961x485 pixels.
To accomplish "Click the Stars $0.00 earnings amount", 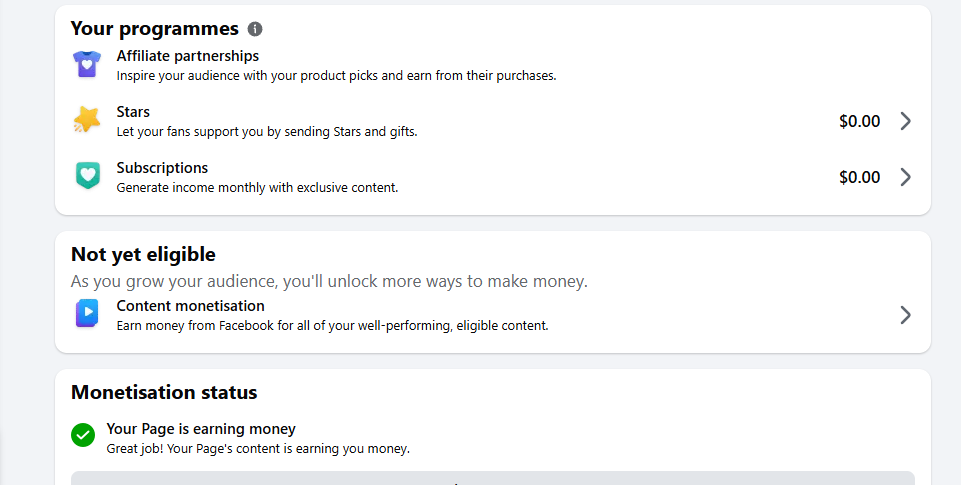I will [859, 121].
